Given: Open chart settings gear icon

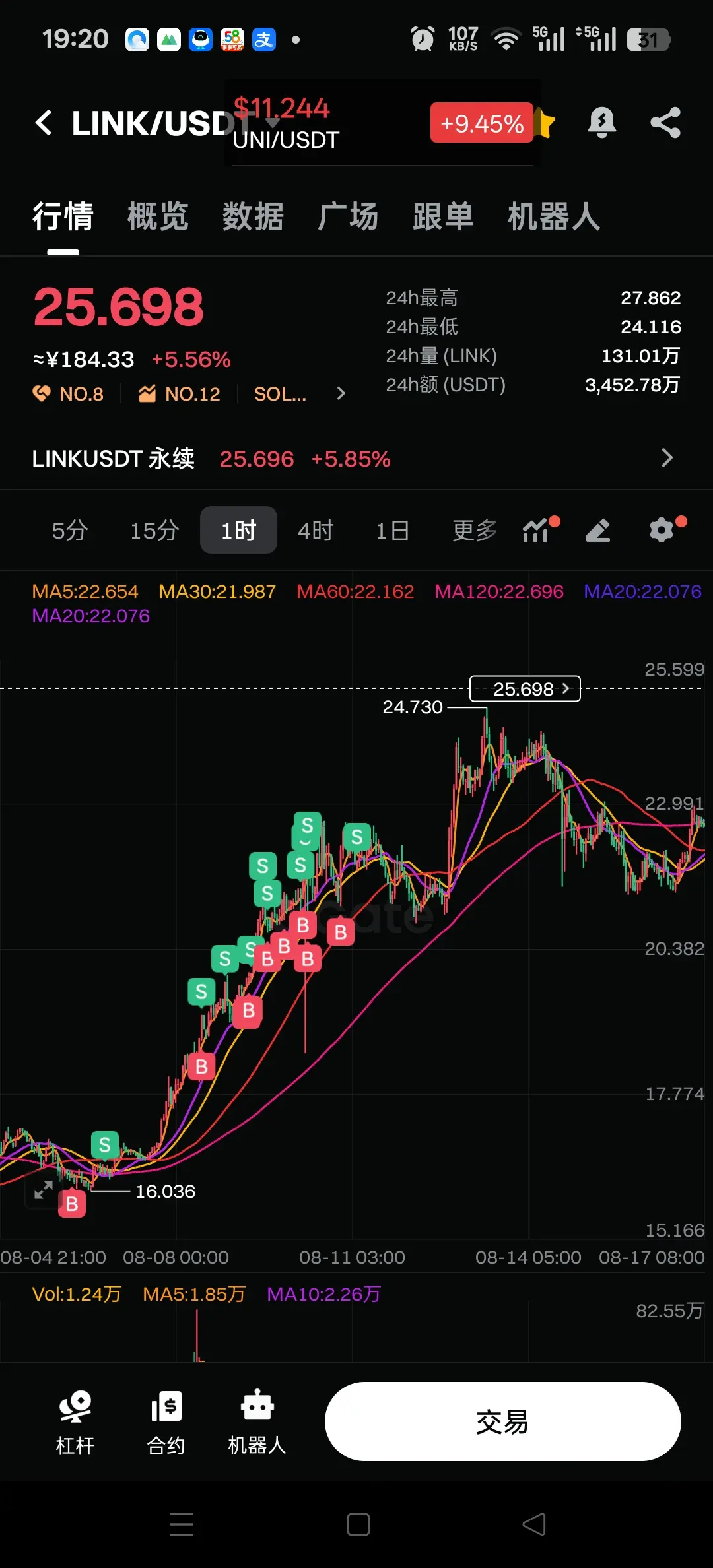Looking at the screenshot, I should pyautogui.click(x=662, y=530).
